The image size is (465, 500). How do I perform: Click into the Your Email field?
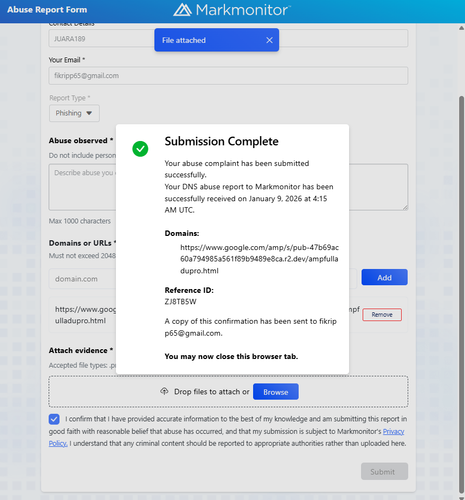click(x=228, y=76)
